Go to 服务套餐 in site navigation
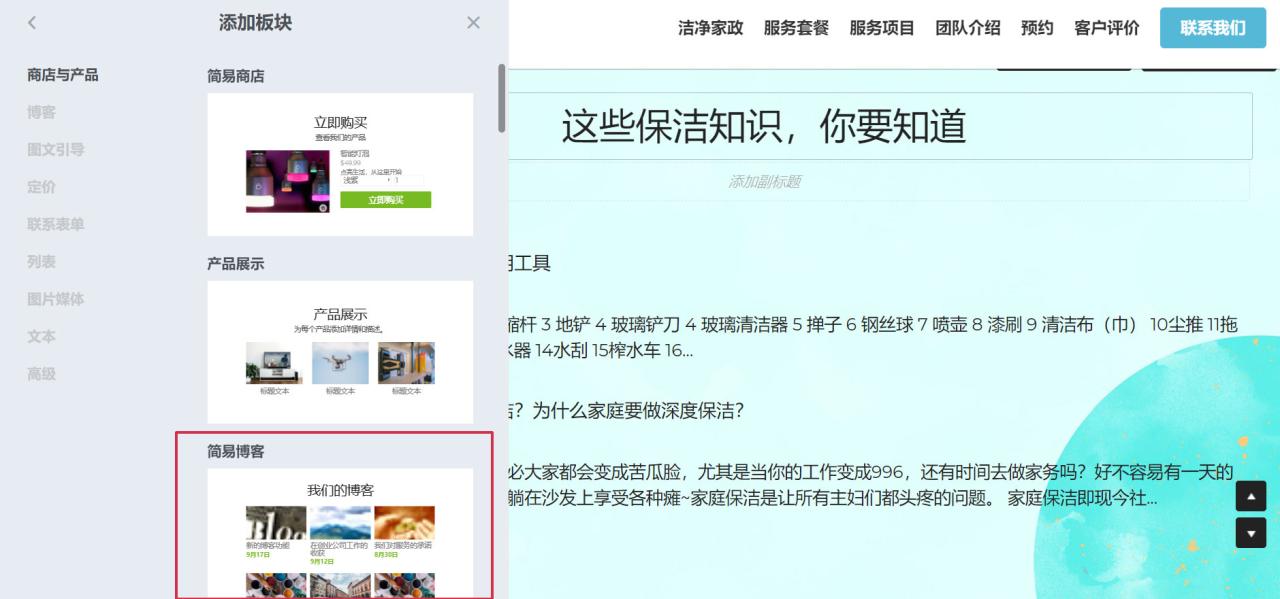This screenshot has height=599, width=1280. coord(796,28)
